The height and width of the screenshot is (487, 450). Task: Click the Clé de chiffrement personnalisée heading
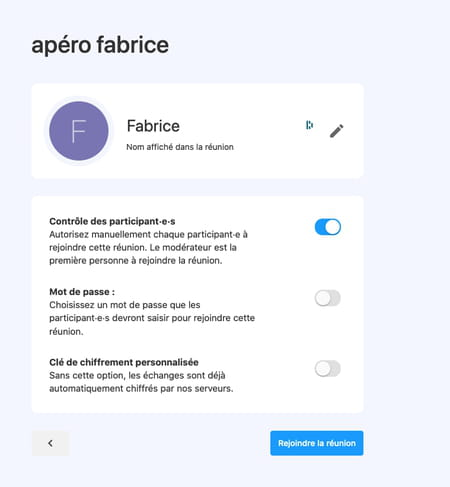(124, 362)
